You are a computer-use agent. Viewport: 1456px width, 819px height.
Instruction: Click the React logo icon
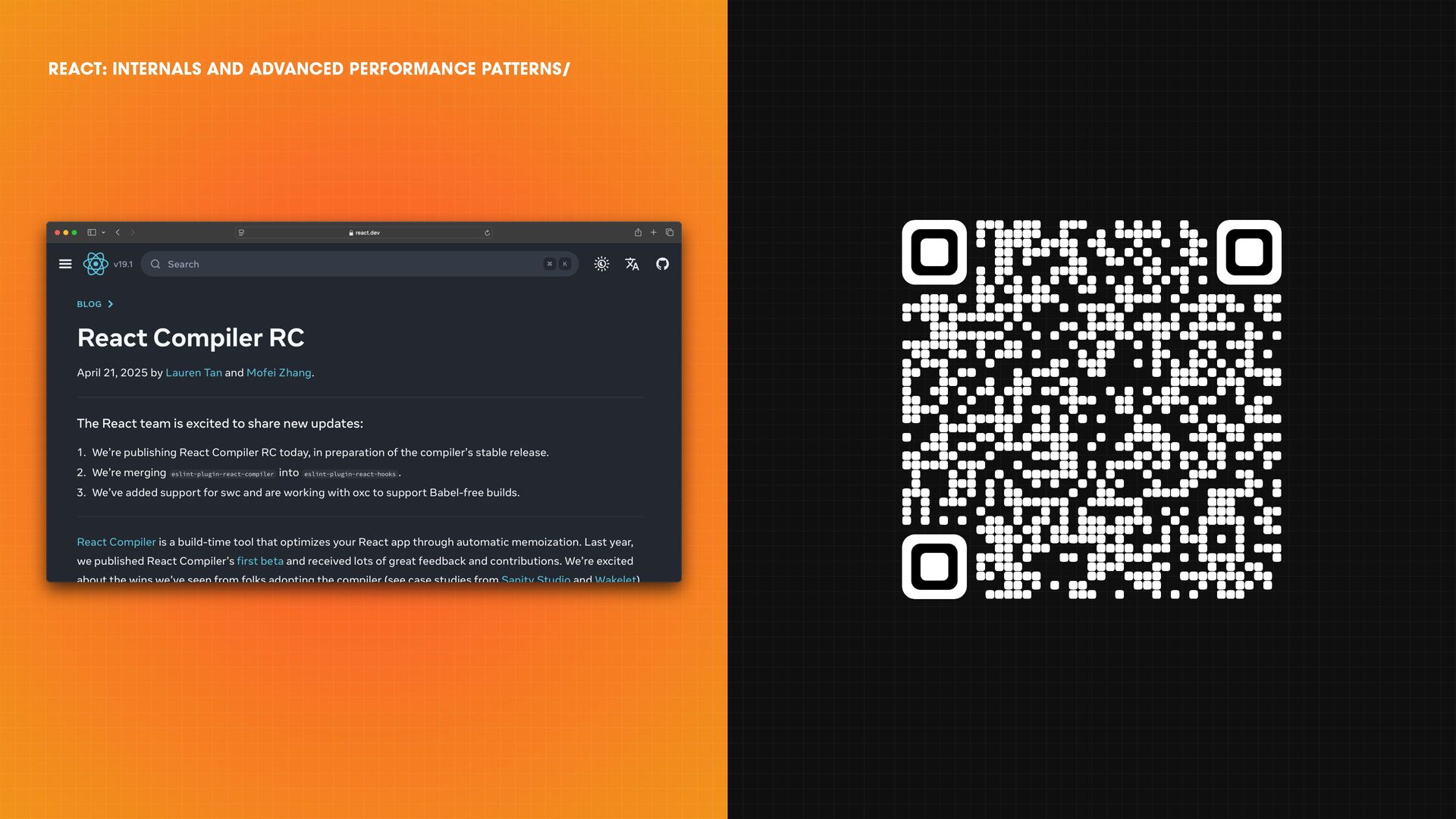point(96,264)
